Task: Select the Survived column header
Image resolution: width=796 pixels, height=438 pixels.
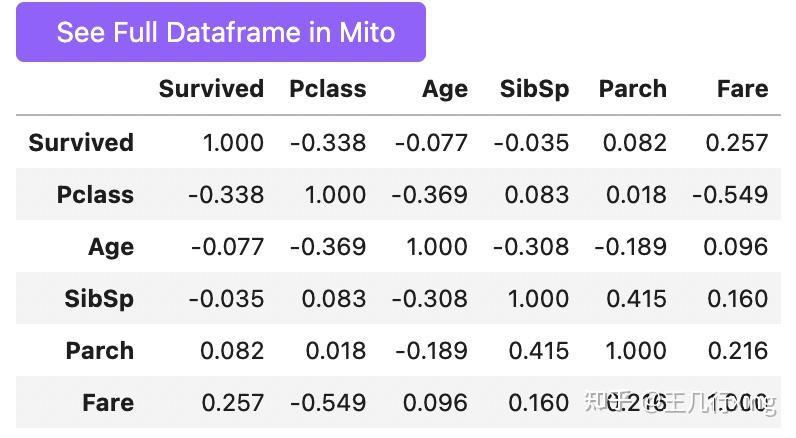Action: [211, 89]
